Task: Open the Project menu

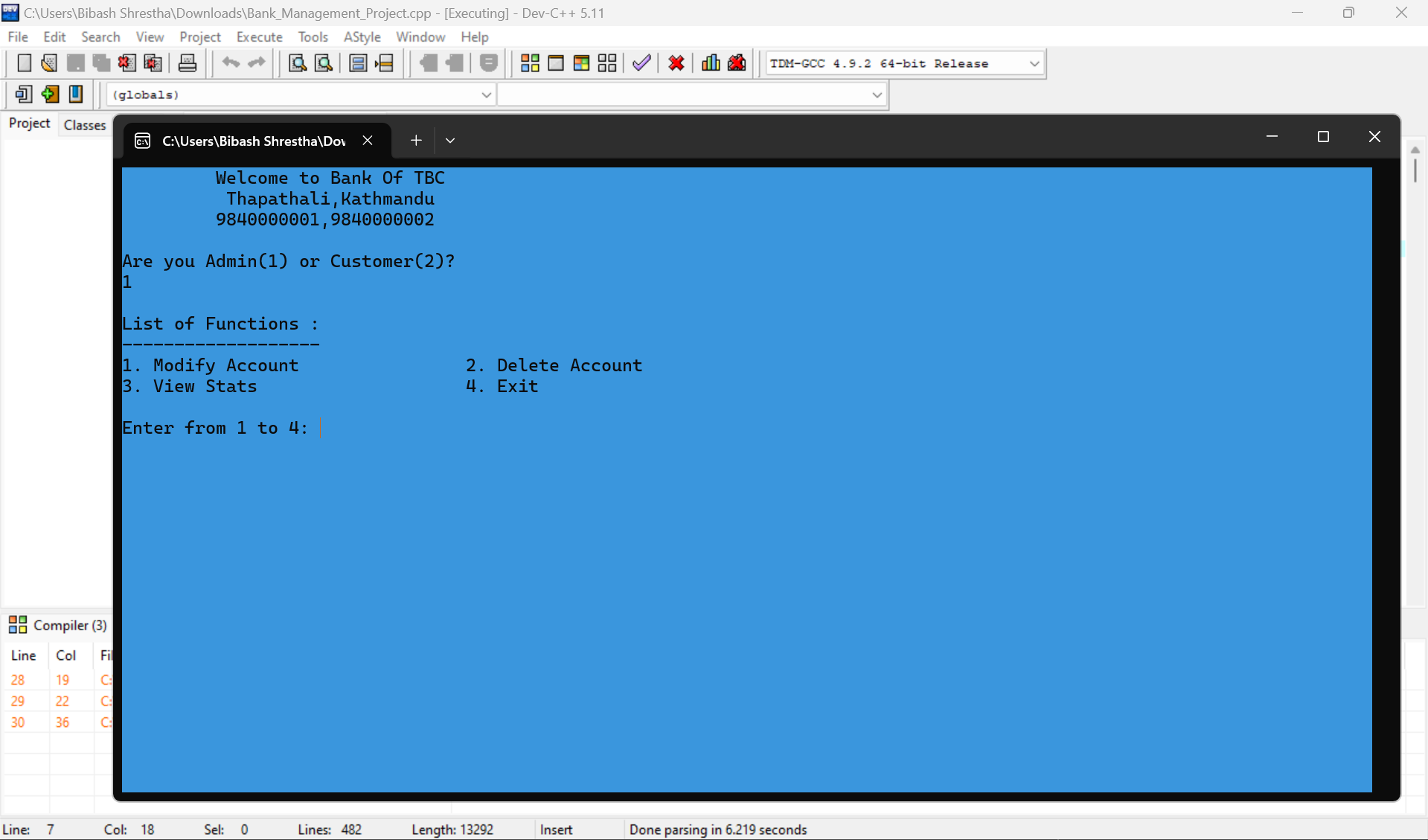Action: [200, 36]
